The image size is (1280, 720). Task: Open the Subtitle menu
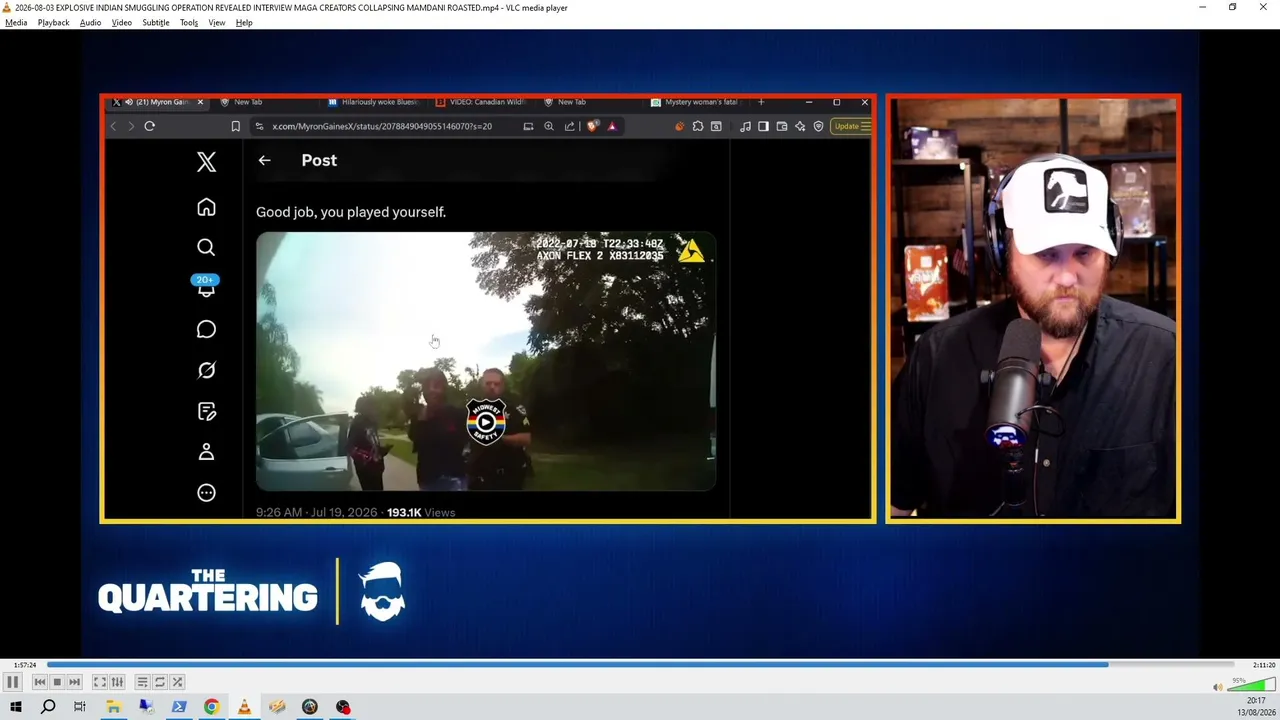click(156, 23)
